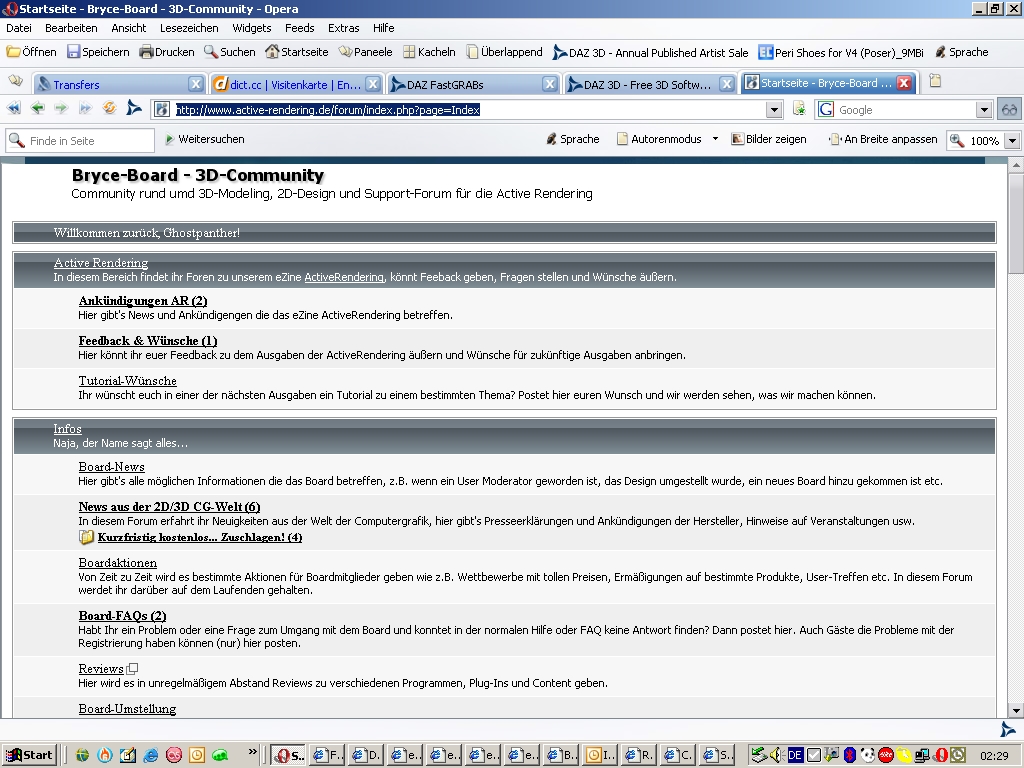Click the add bookmark star icon
The height and width of the screenshot is (768, 1024).
(799, 109)
